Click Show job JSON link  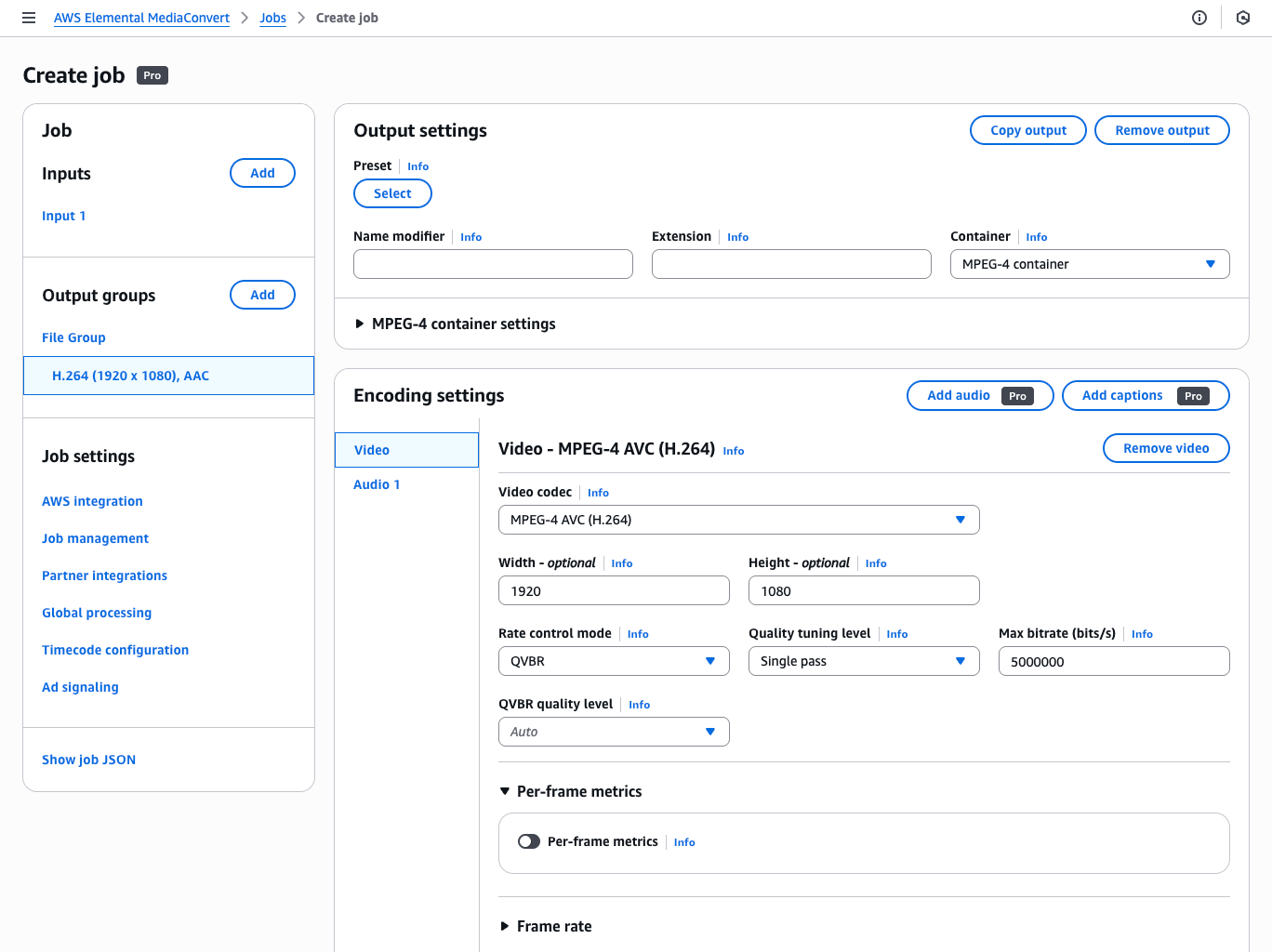point(88,760)
